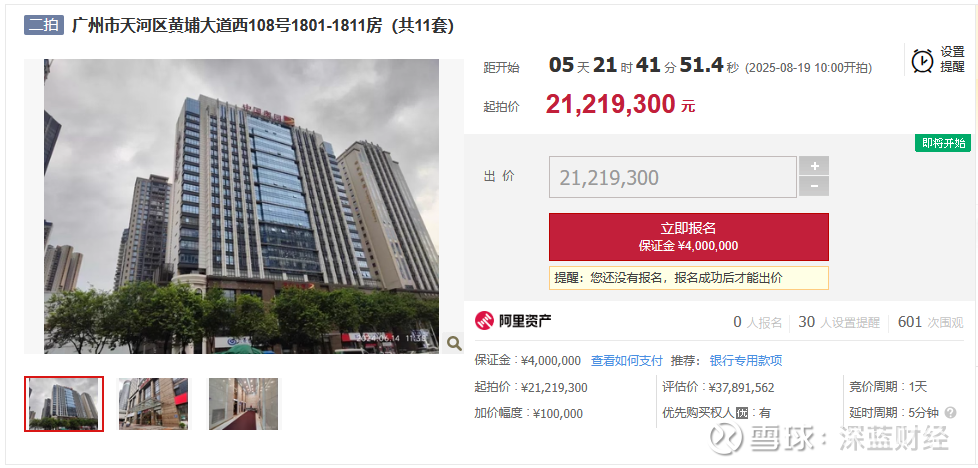The width and height of the screenshot is (978, 468).
Task: Click the 设置提醒 reminder text
Action: (x=952, y=60)
